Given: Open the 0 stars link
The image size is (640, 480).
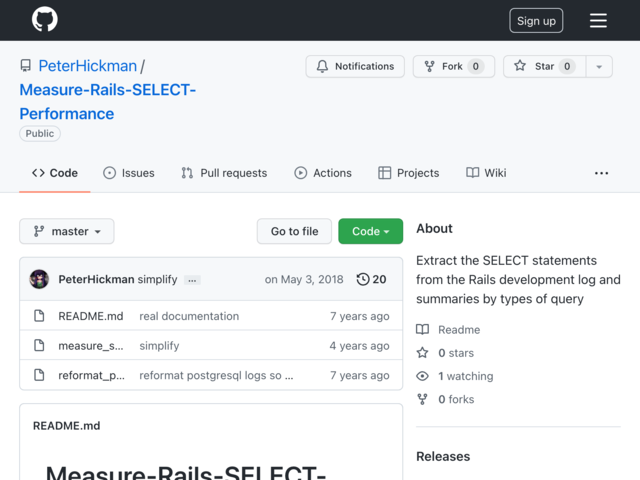Looking at the screenshot, I should pos(456,353).
